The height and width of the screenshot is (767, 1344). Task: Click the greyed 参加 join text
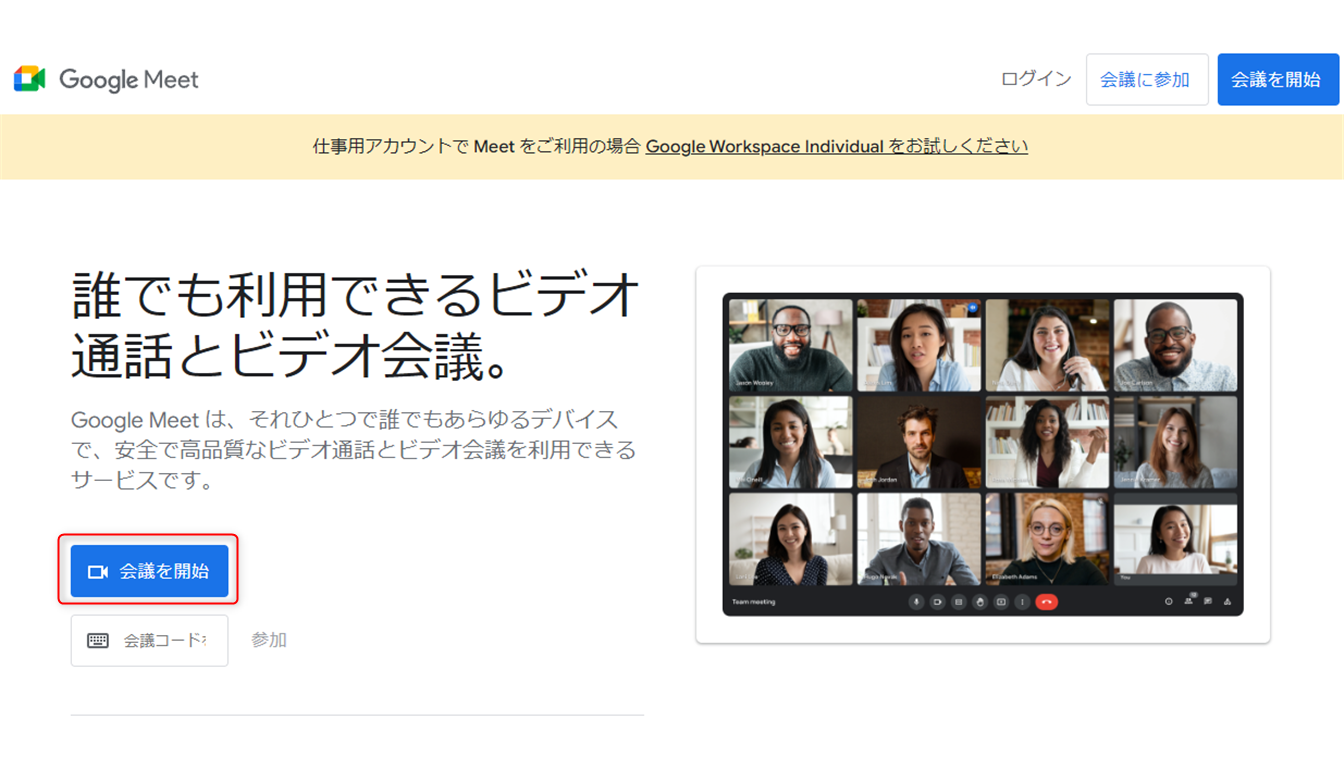coord(269,640)
